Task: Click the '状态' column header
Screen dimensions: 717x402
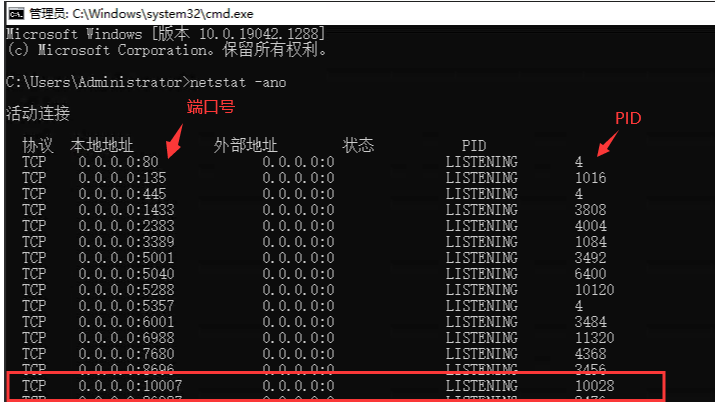Action: tap(358, 145)
